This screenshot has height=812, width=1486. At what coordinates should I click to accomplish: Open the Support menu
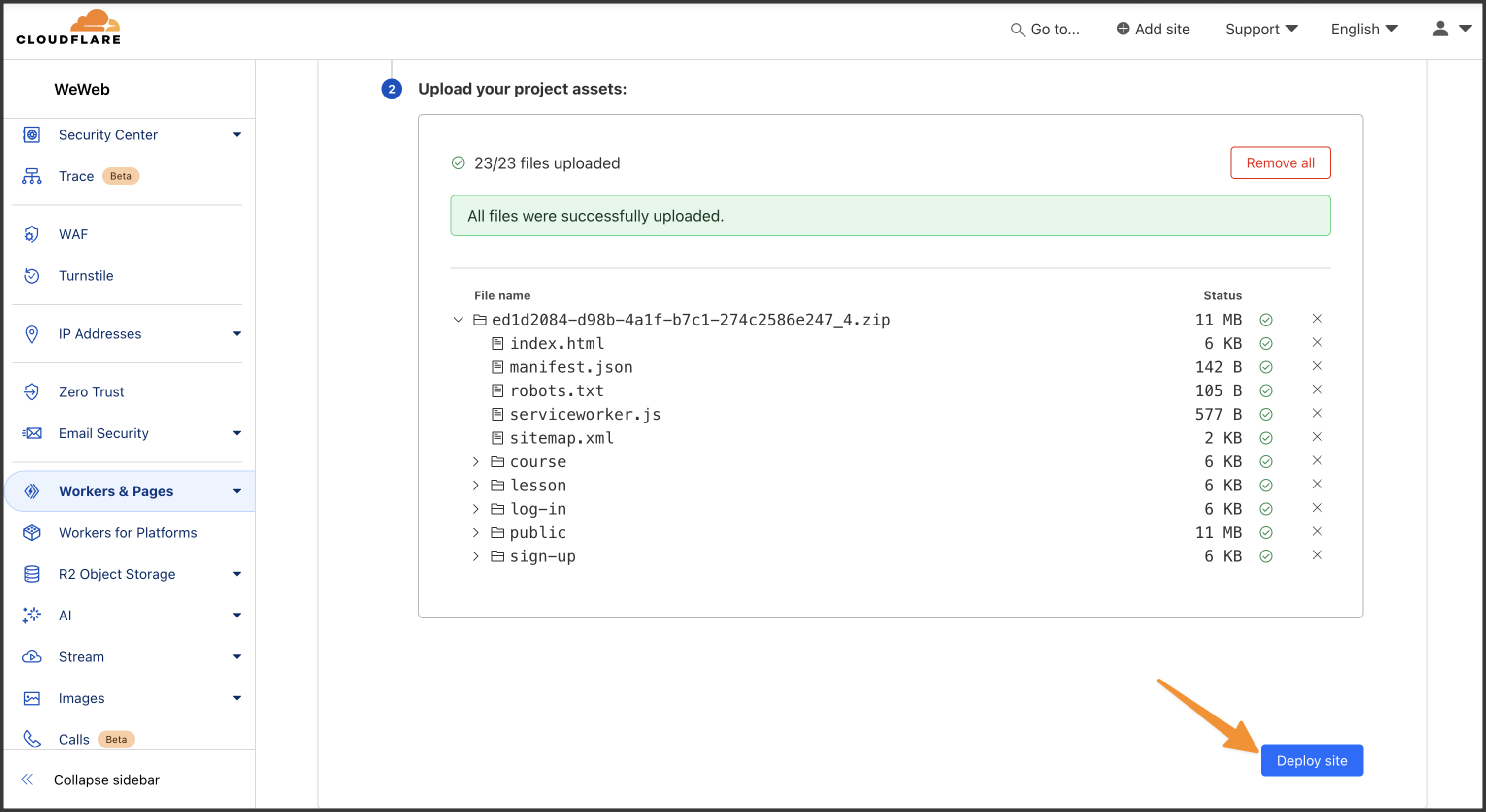point(1261,29)
